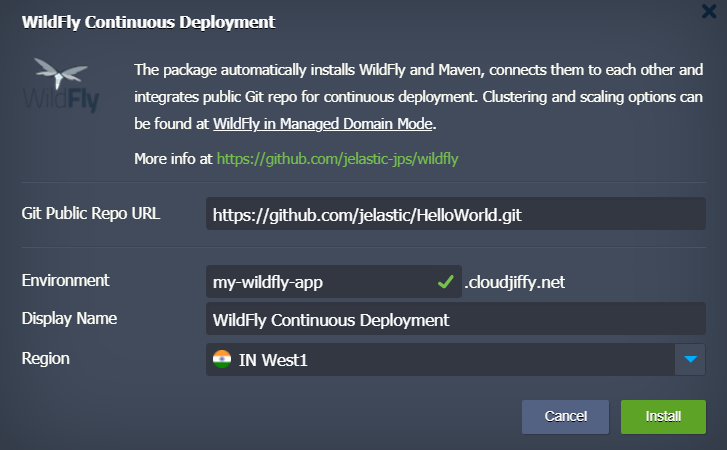Open the jelastic-jps/wildfly GitHub link
Viewport: 727px width, 450px height.
pyautogui.click(x=337, y=158)
